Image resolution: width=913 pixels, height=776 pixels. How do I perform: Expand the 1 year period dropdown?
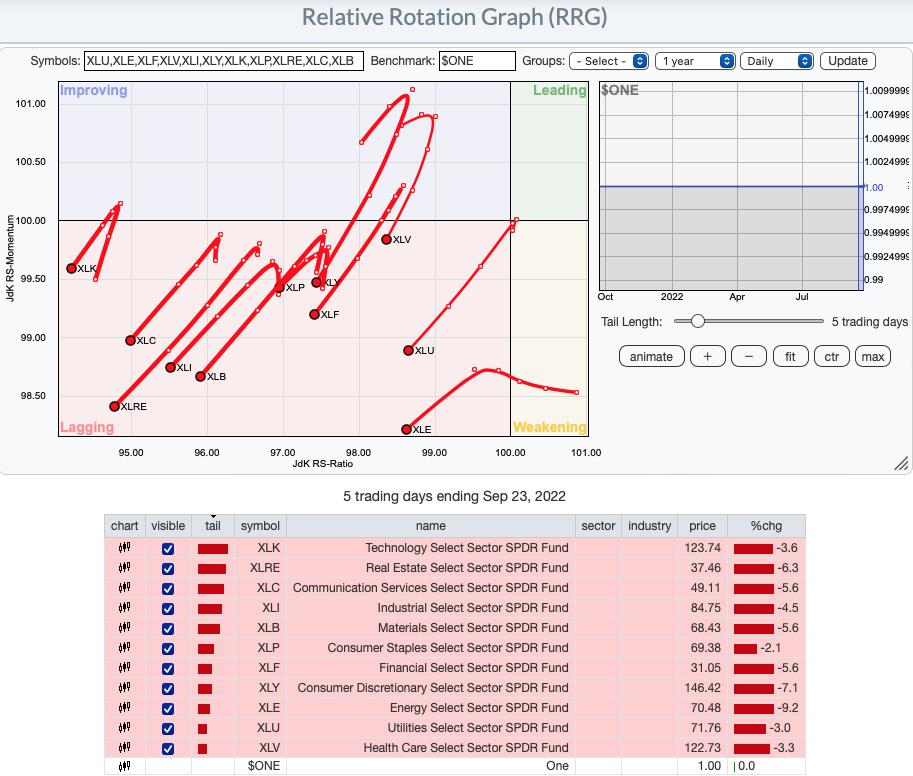coord(695,61)
